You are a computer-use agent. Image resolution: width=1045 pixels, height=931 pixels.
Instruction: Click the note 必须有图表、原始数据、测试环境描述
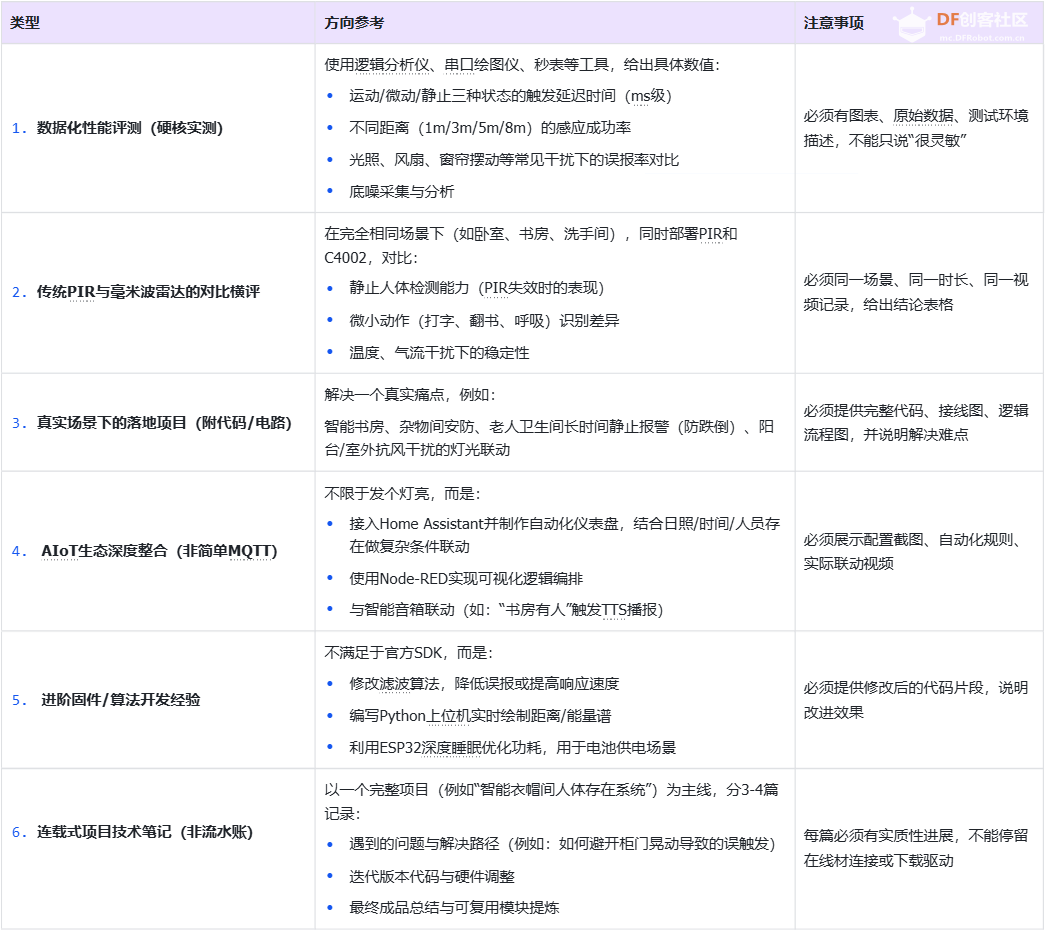(x=916, y=128)
